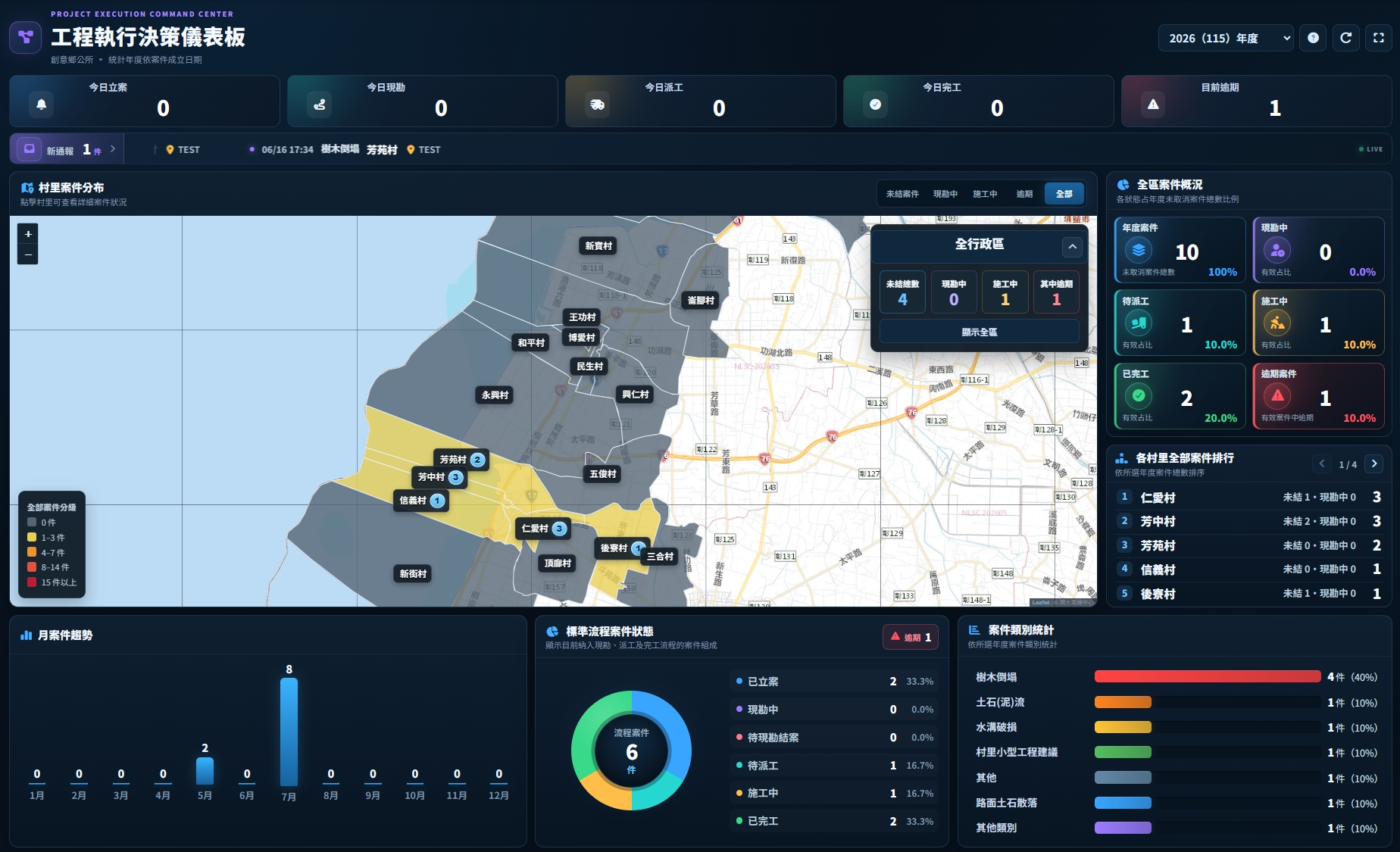Click the 今日立案 bell icon
The width and height of the screenshot is (1400, 852).
tap(42, 104)
